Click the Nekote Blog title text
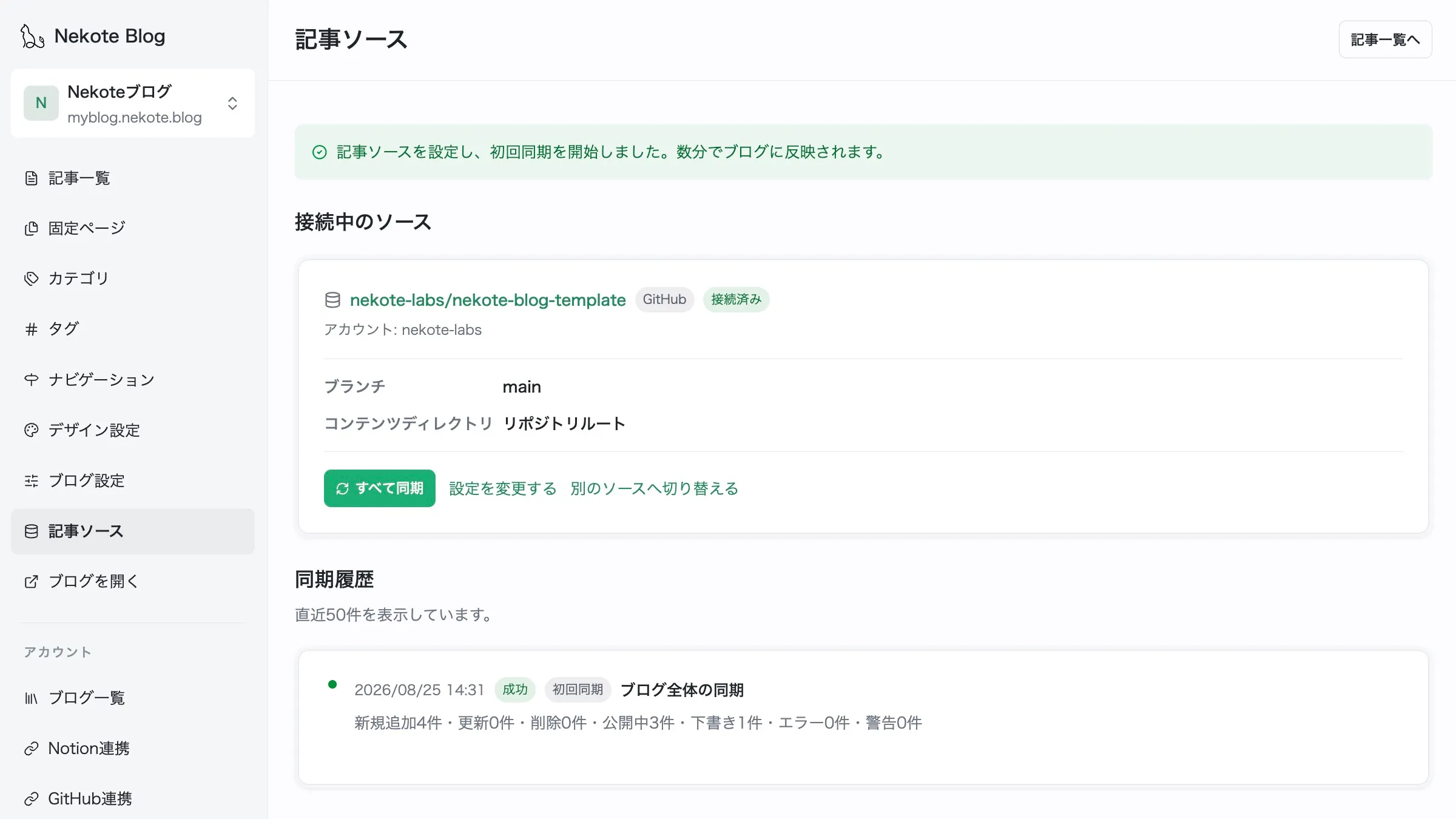 point(110,36)
